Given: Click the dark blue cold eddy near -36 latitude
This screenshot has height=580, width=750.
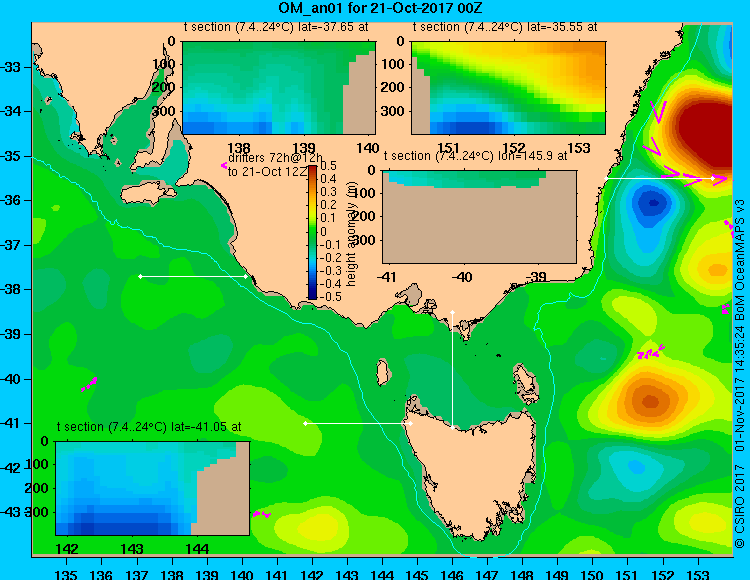Looking at the screenshot, I should (x=653, y=203).
